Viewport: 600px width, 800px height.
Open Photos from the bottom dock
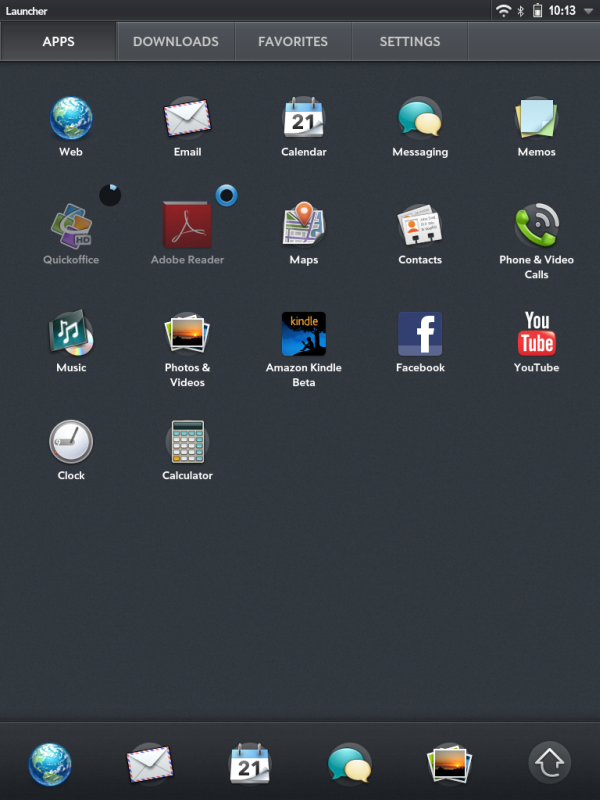point(448,764)
